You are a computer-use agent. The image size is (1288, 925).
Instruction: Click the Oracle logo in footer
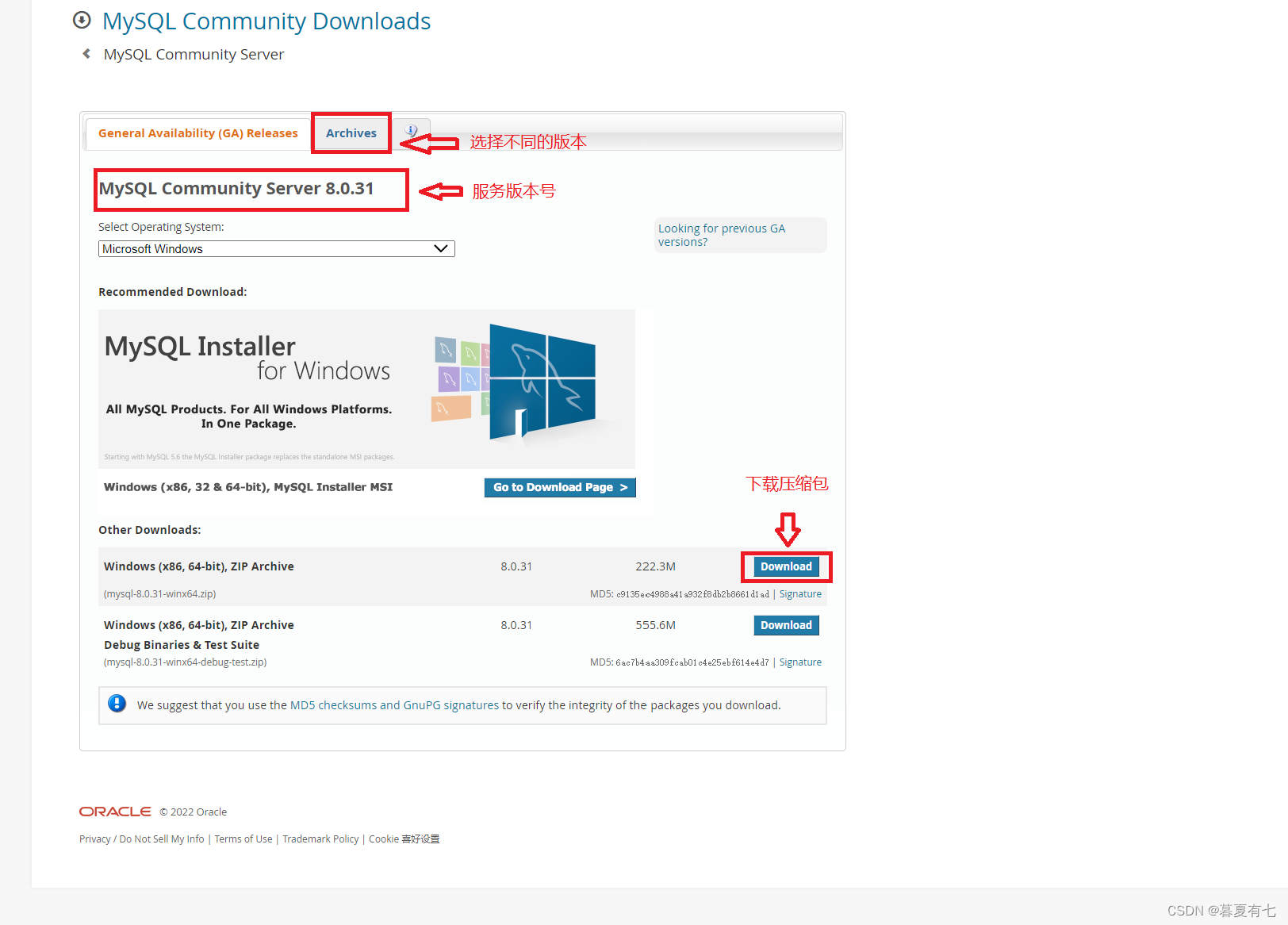(x=115, y=812)
